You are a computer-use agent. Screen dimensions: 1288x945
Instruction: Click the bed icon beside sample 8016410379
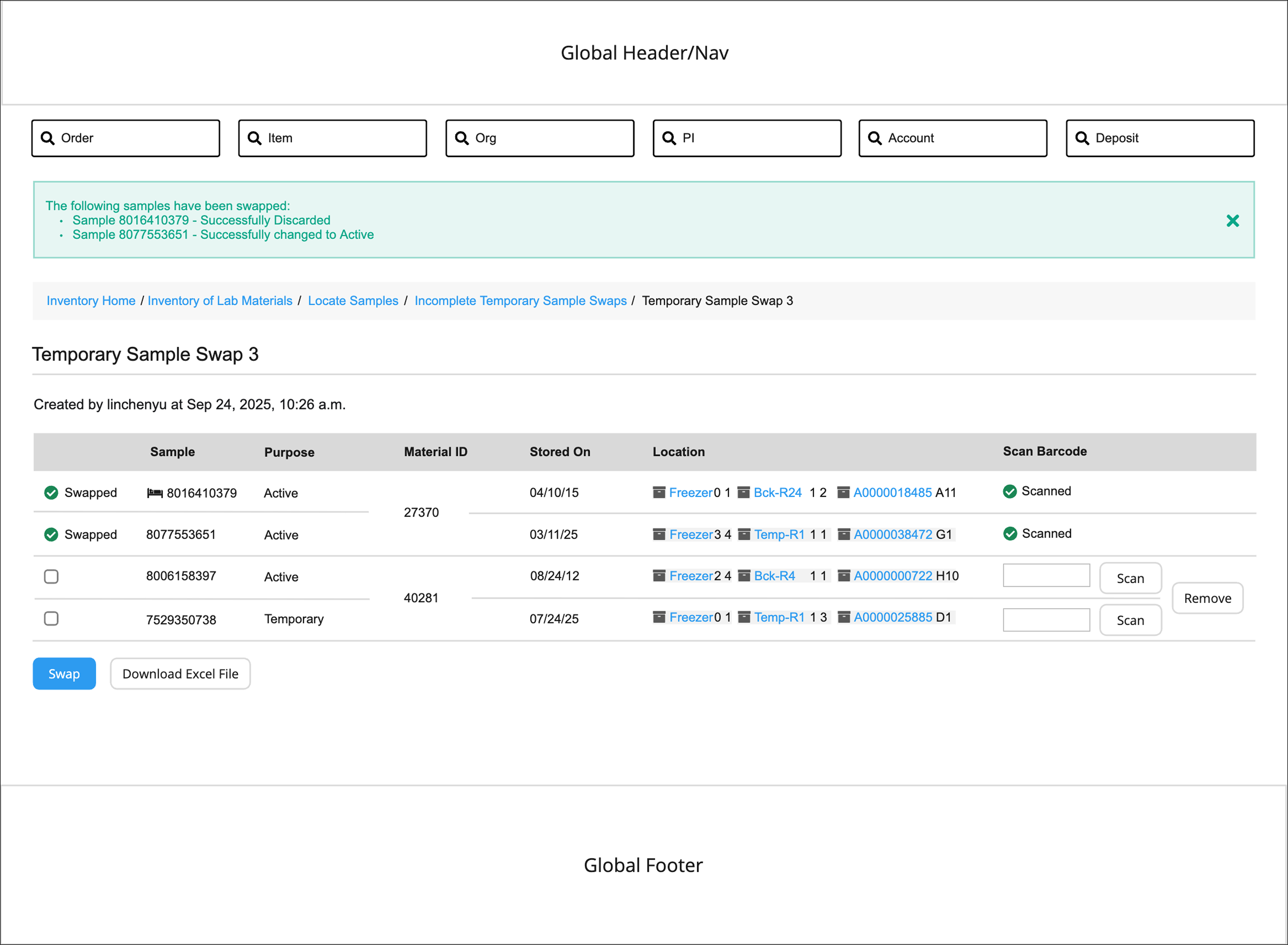pyautogui.click(x=155, y=493)
